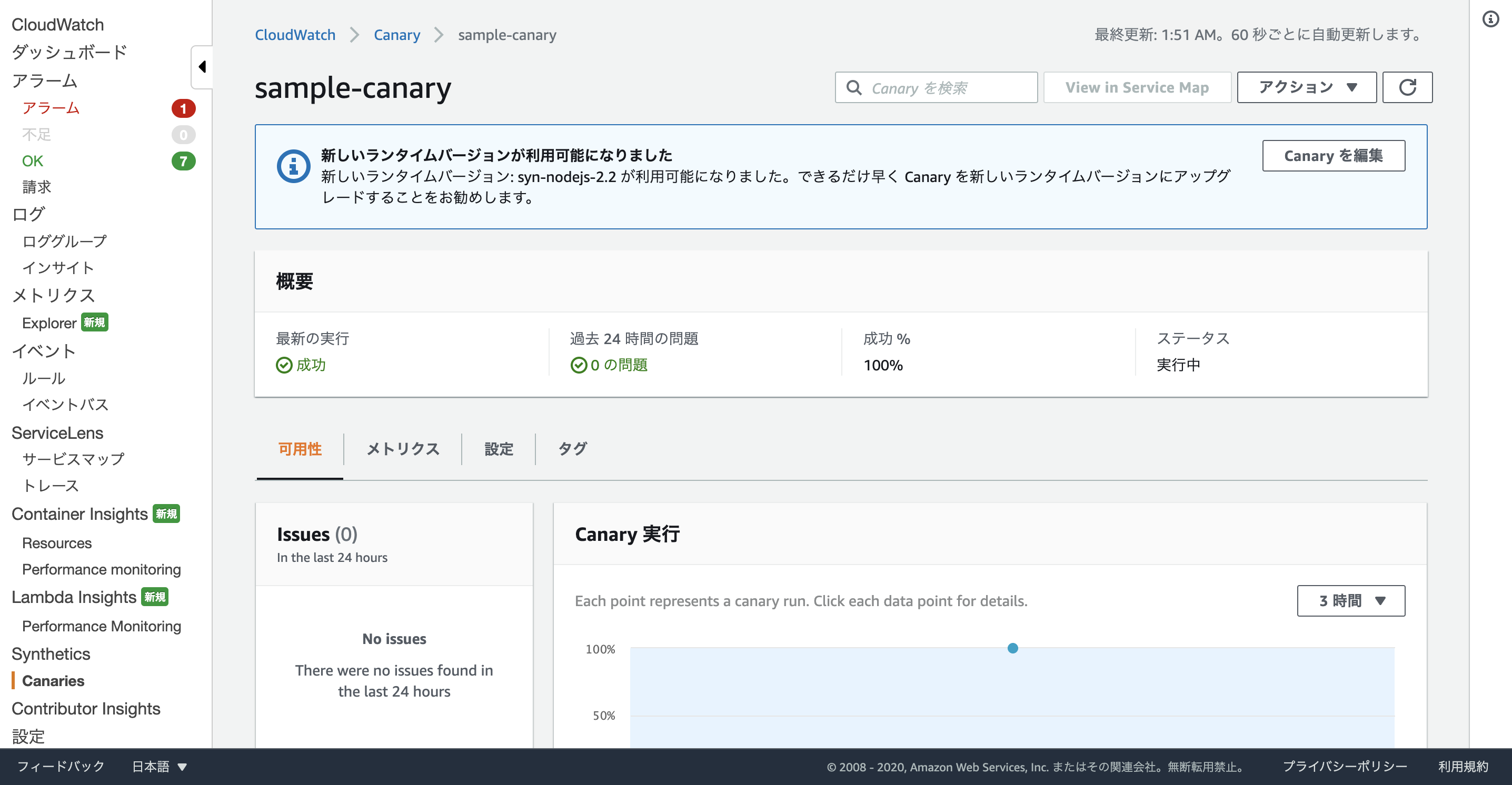The image size is (1512, 785).
Task: Open ロググループ in the sidebar
Action: [65, 241]
